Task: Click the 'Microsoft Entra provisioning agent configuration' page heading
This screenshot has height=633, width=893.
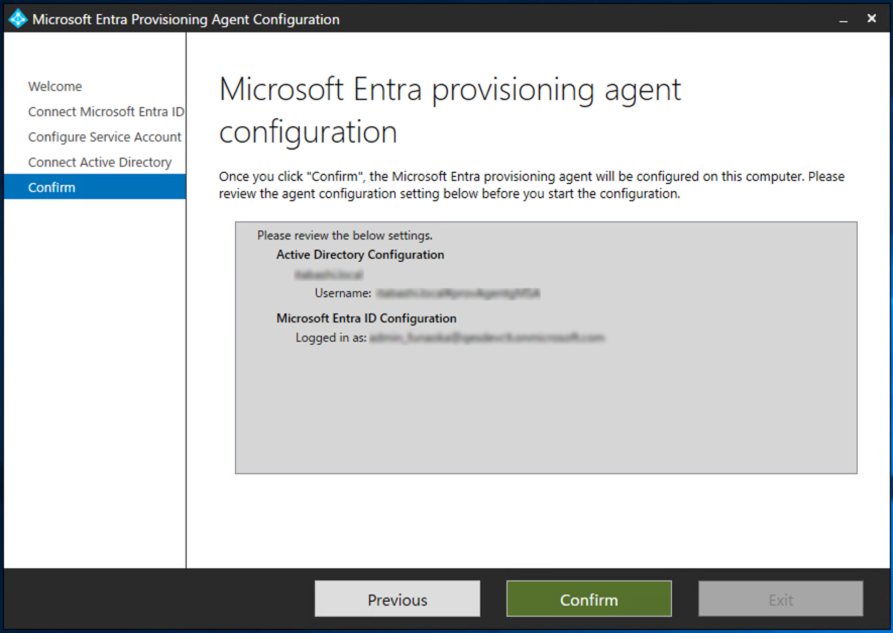Action: click(450, 111)
